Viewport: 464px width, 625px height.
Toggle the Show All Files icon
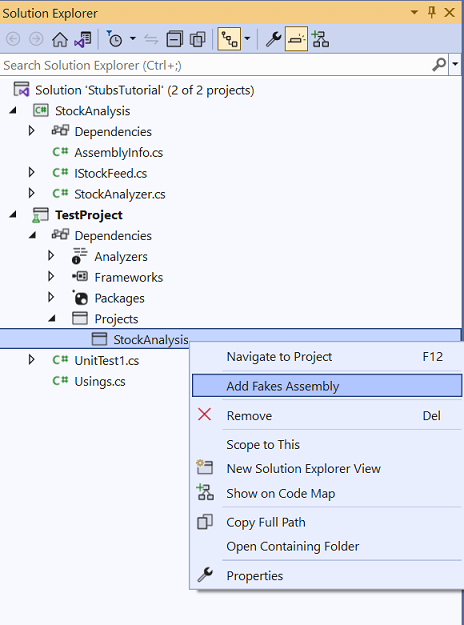[x=198, y=39]
